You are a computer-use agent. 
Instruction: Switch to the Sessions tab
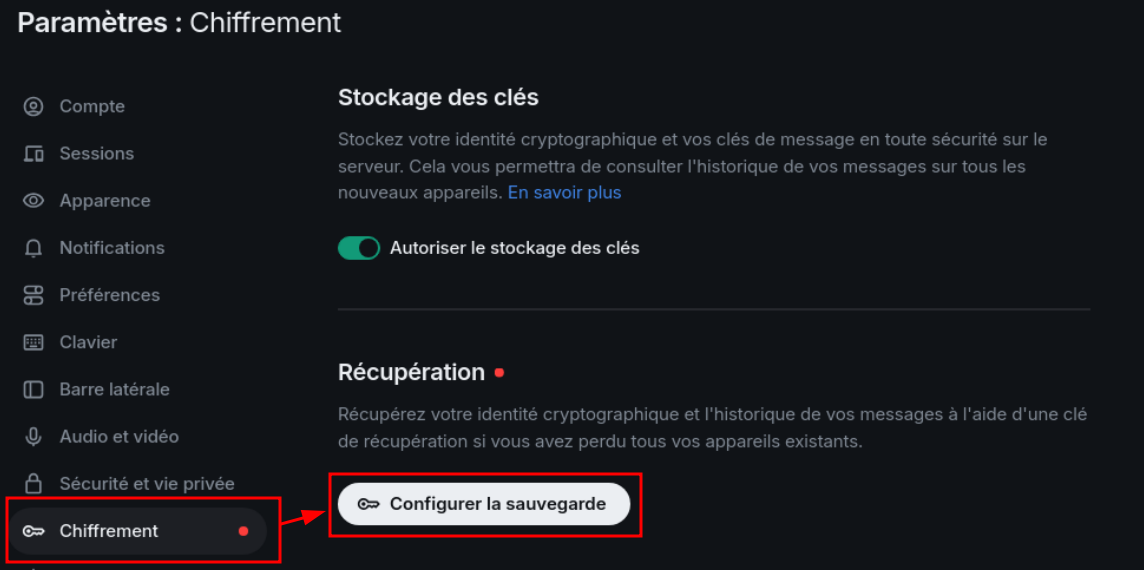pos(96,154)
